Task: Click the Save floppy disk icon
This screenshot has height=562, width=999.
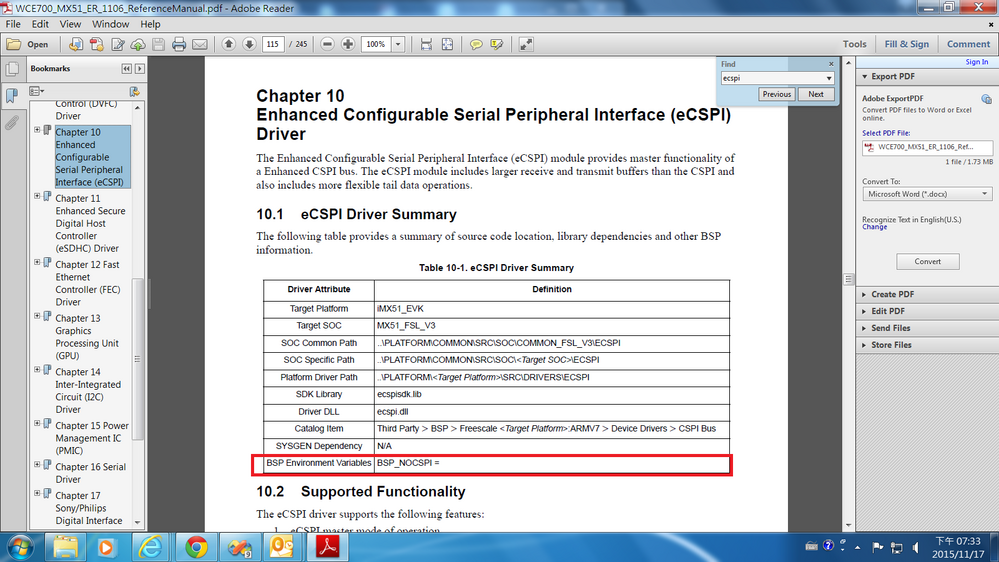Action: click(x=159, y=44)
